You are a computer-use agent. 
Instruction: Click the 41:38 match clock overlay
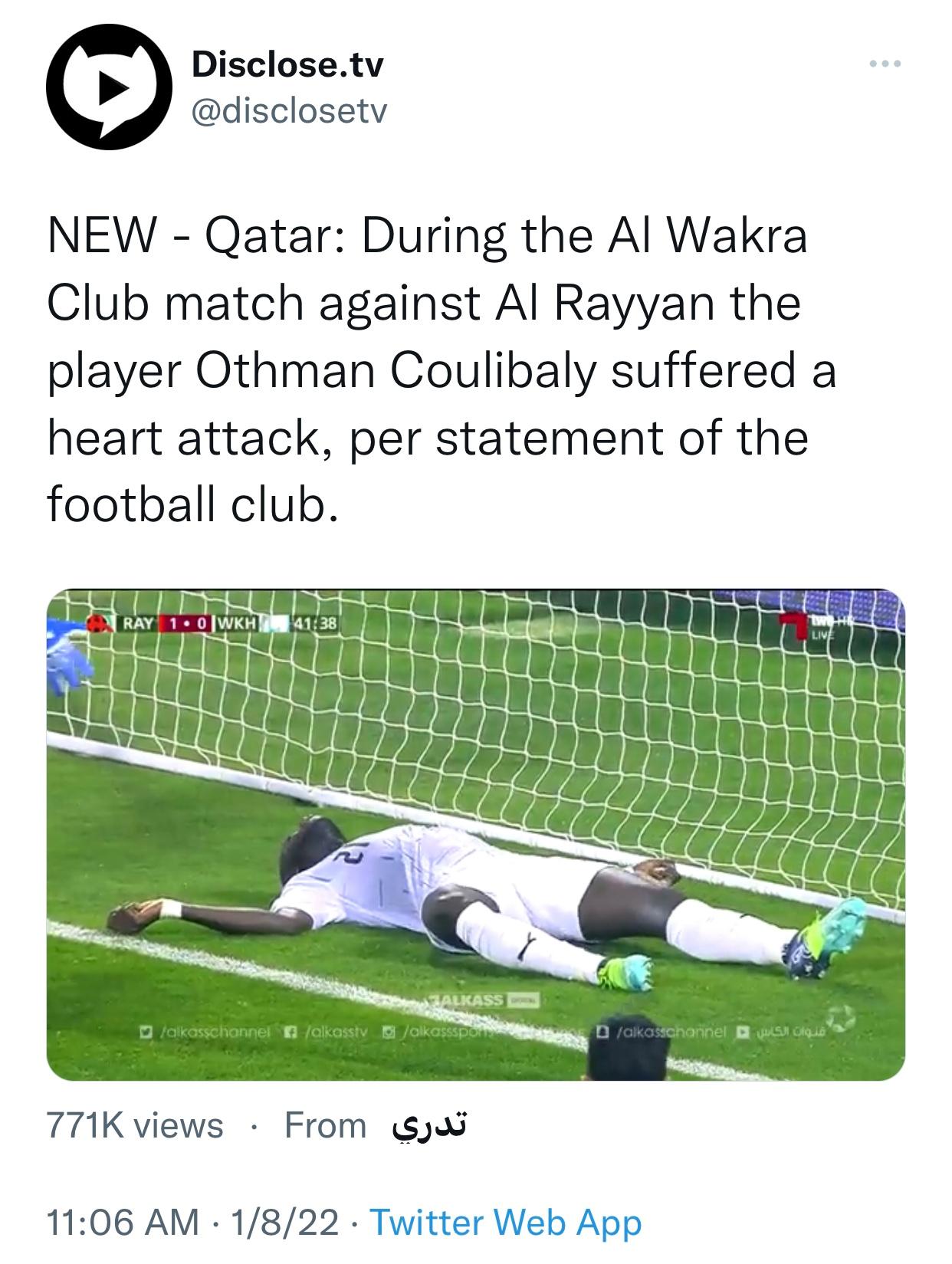tap(315, 622)
